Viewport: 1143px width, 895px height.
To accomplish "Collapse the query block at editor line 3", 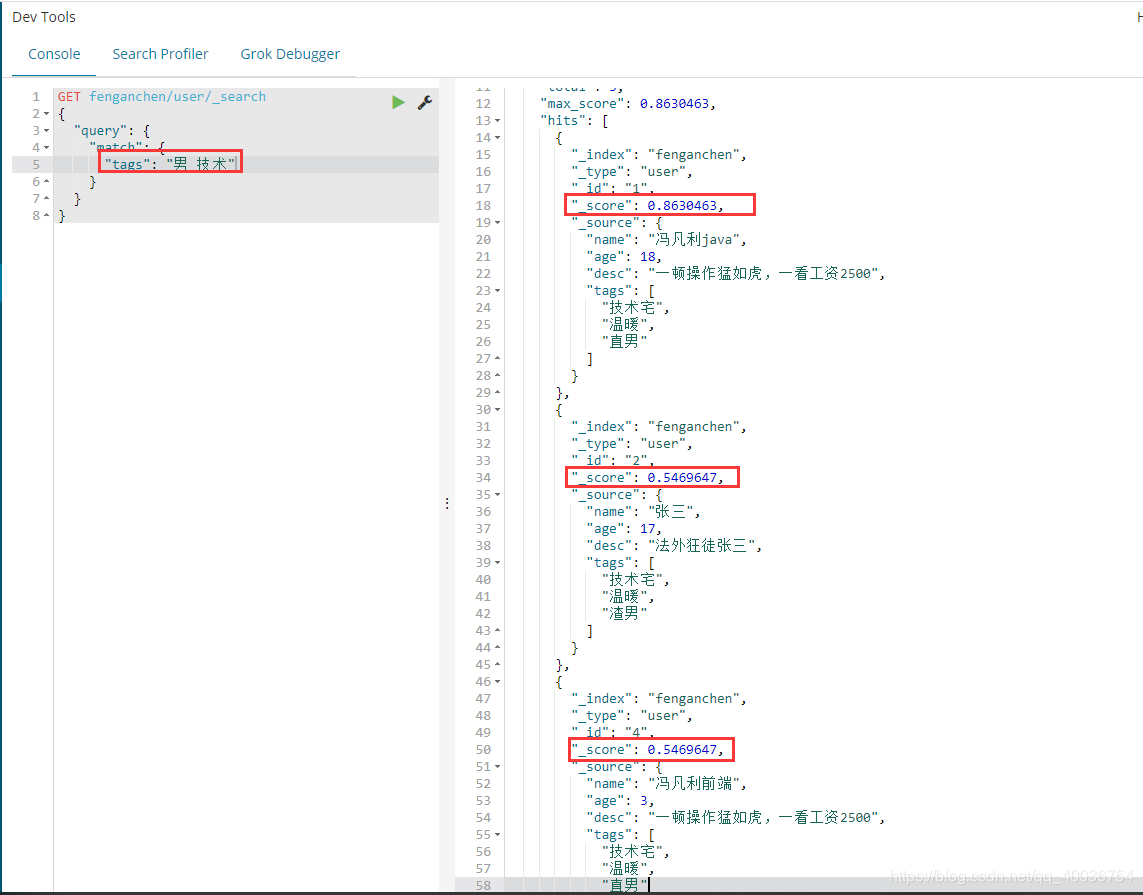I will point(47,130).
